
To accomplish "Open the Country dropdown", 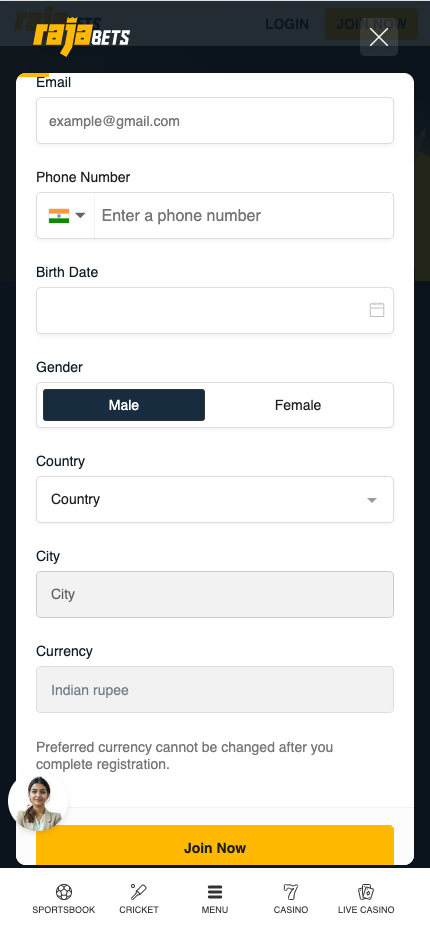I will pyautogui.click(x=215, y=499).
